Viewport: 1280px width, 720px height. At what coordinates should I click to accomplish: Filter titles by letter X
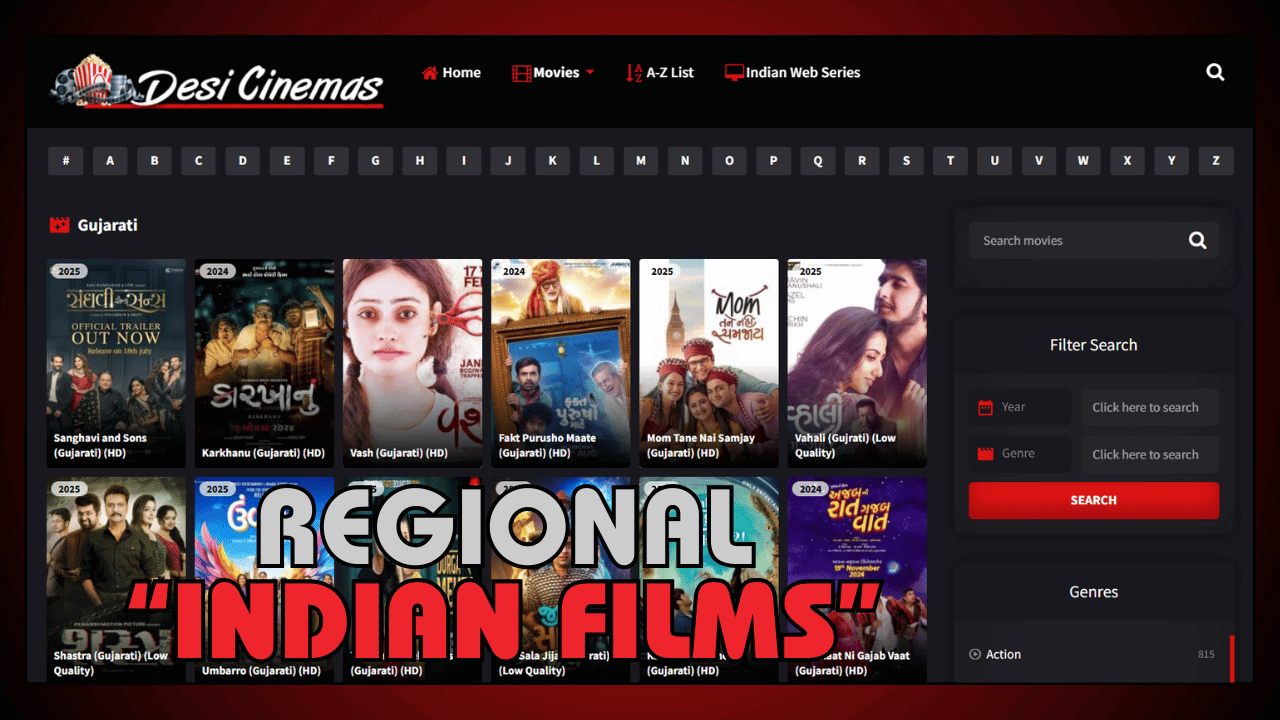(x=1127, y=161)
